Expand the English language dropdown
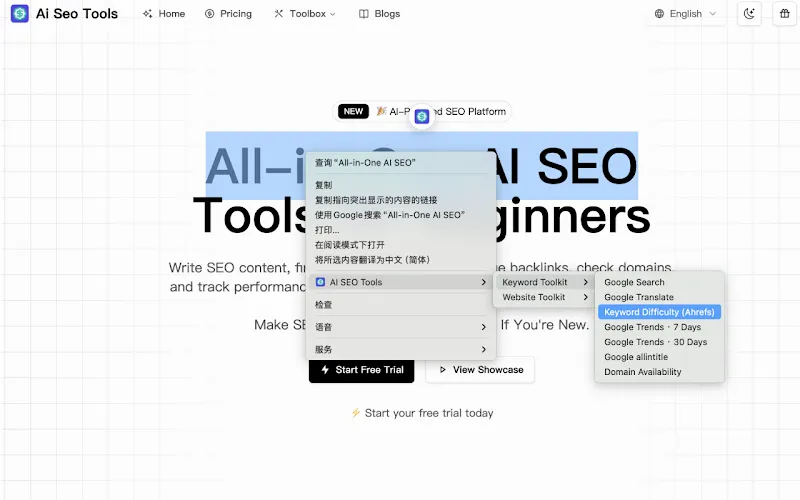The image size is (800, 500). pos(686,14)
